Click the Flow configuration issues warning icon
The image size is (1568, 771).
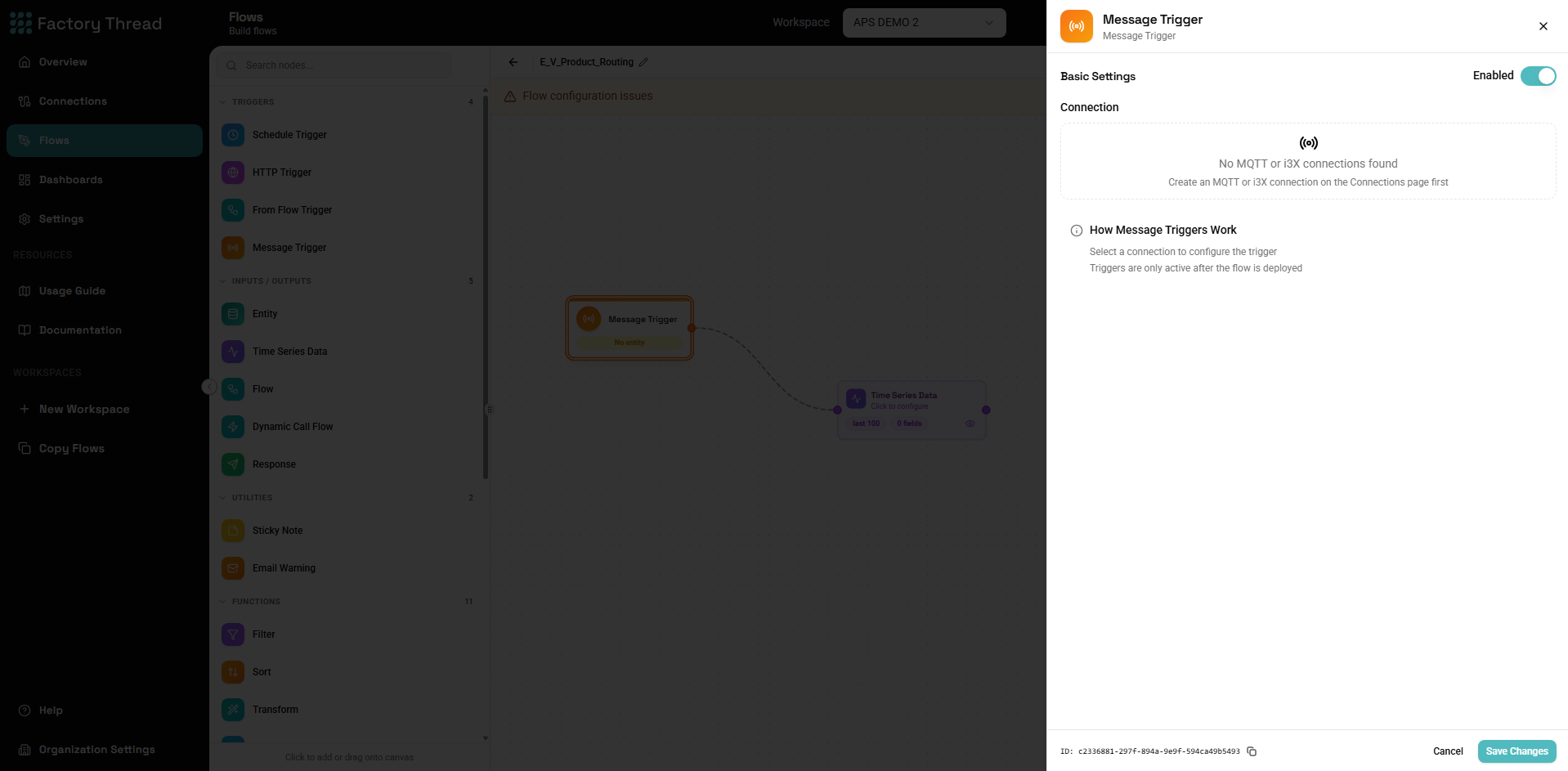pyautogui.click(x=510, y=96)
